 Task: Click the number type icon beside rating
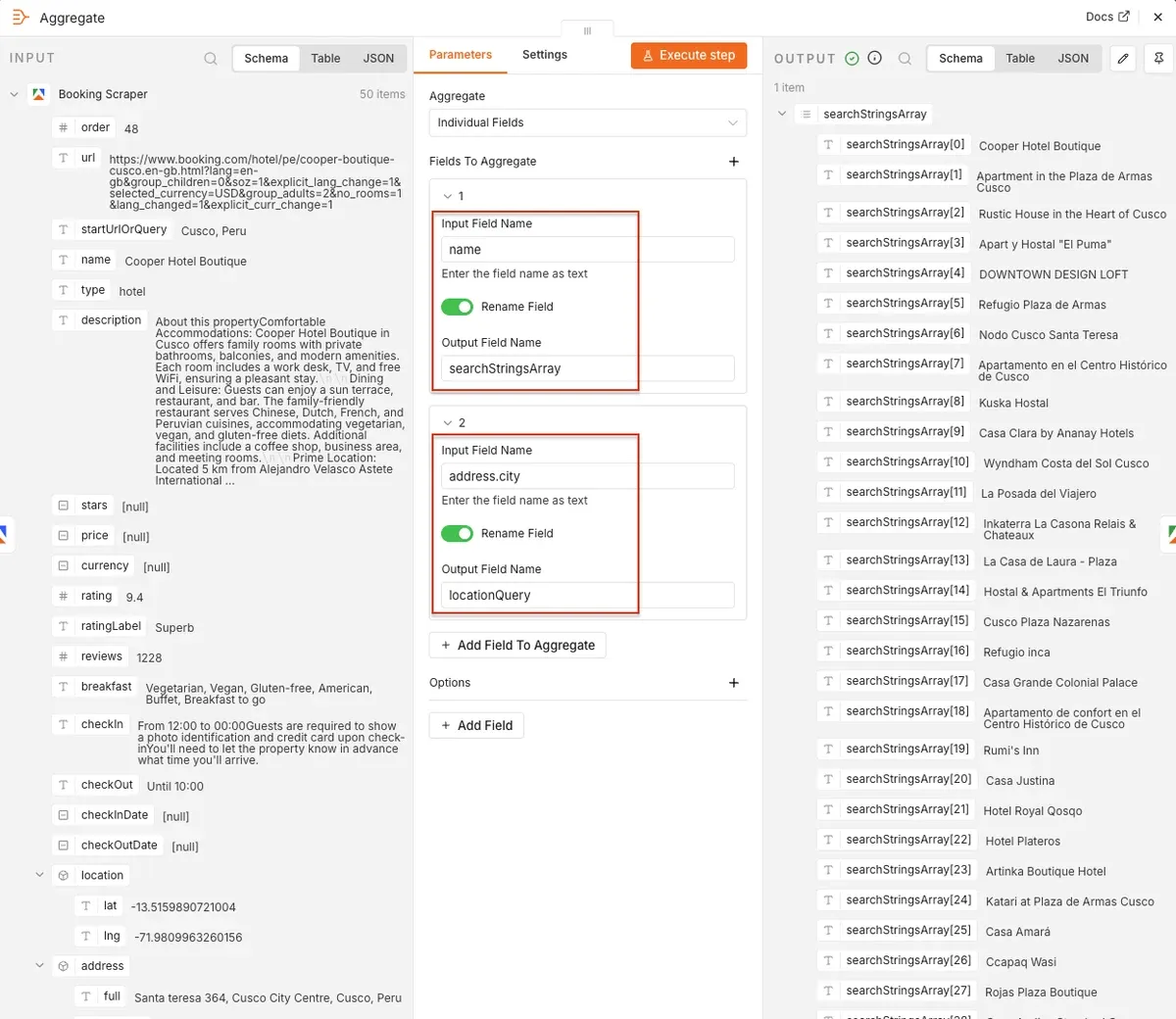64,596
